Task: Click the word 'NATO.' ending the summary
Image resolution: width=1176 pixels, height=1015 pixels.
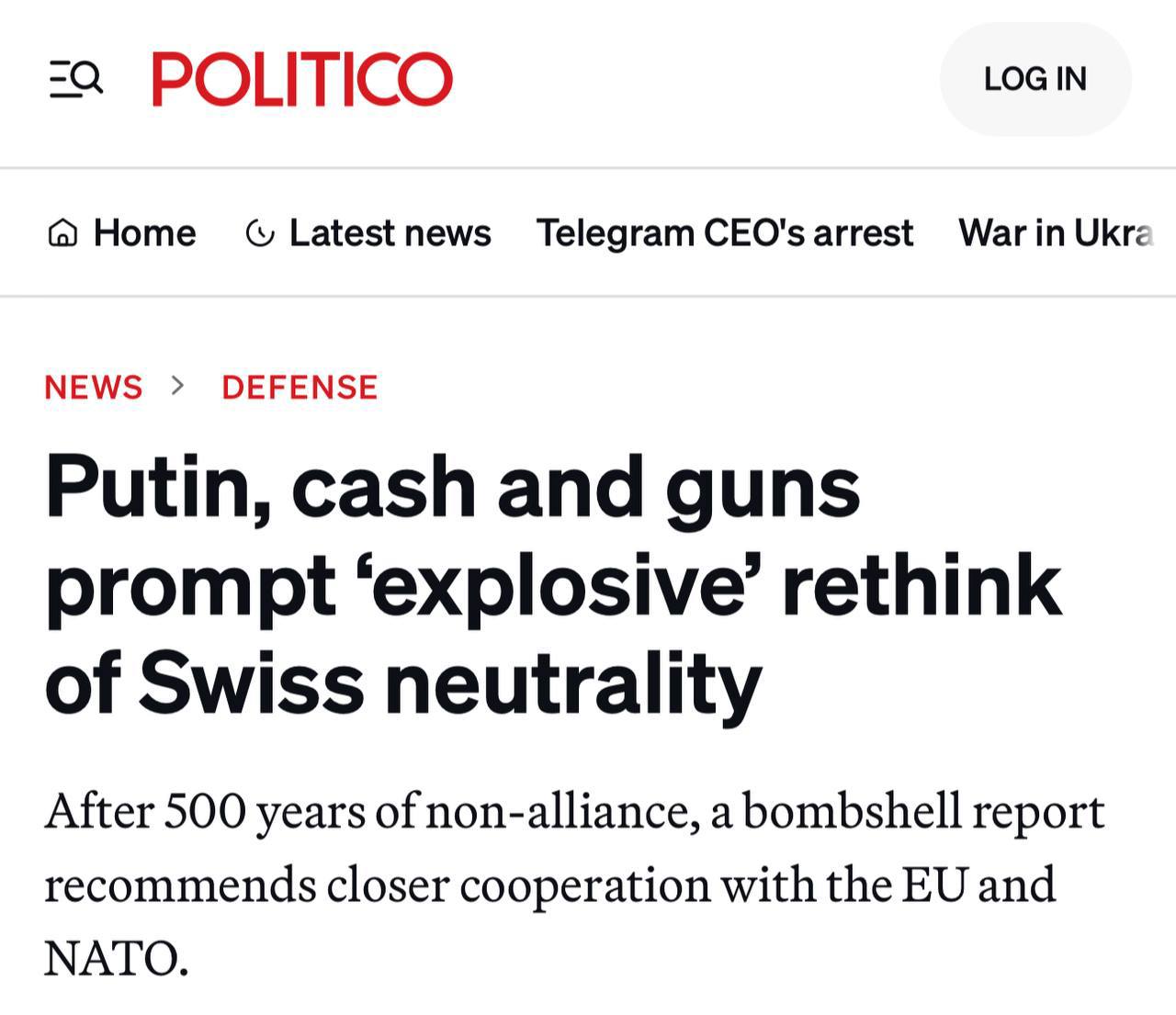Action: click(117, 958)
